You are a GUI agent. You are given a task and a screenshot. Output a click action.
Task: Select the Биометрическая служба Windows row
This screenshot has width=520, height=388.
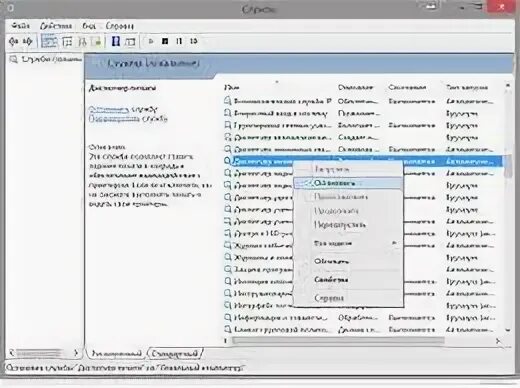pyautogui.click(x=363, y=101)
